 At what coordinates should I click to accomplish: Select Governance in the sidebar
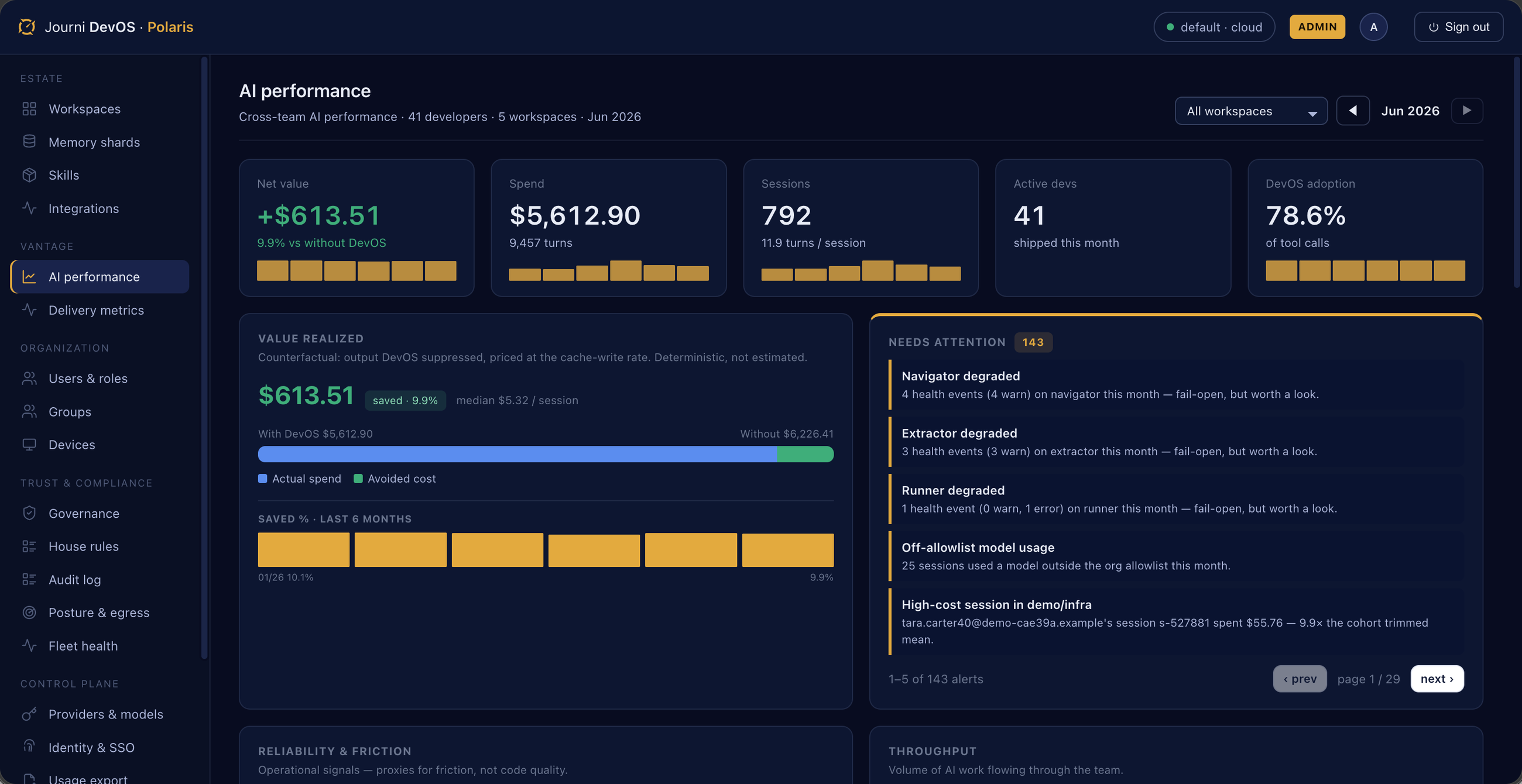click(100, 513)
